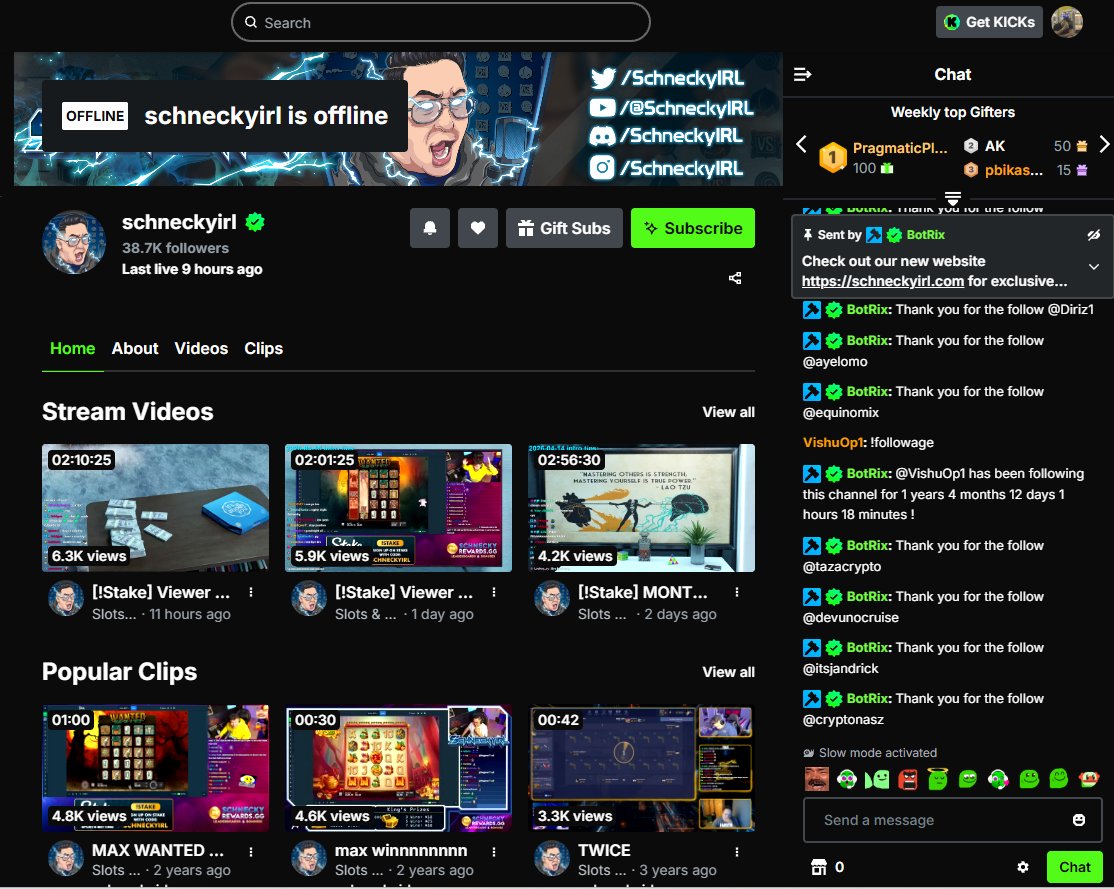Open options menu for 02:01:25 video
Screen dimensions: 1114x889
[x=494, y=592]
